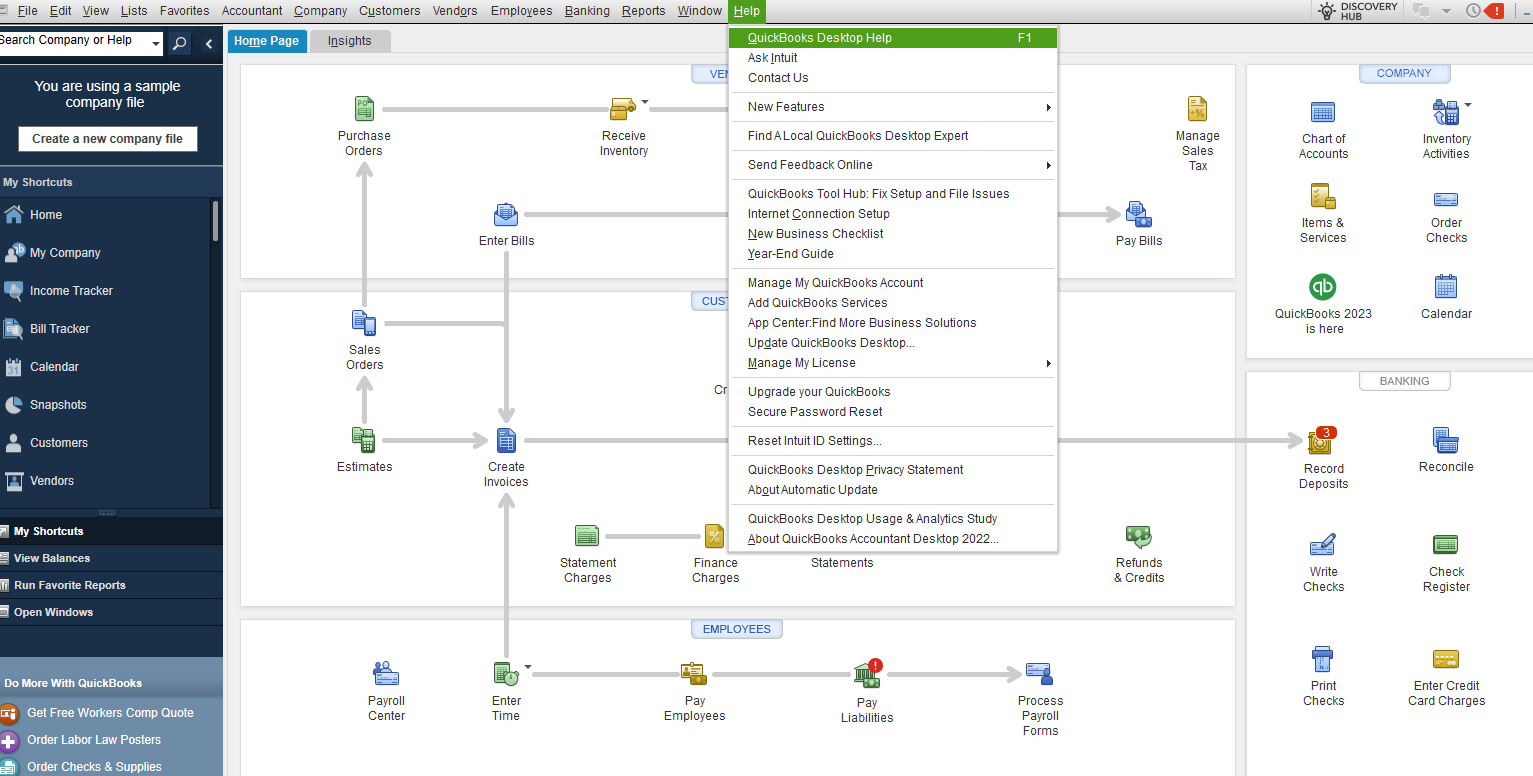Click the Finance Charges icon
The width and height of the screenshot is (1533, 776).
(x=714, y=536)
